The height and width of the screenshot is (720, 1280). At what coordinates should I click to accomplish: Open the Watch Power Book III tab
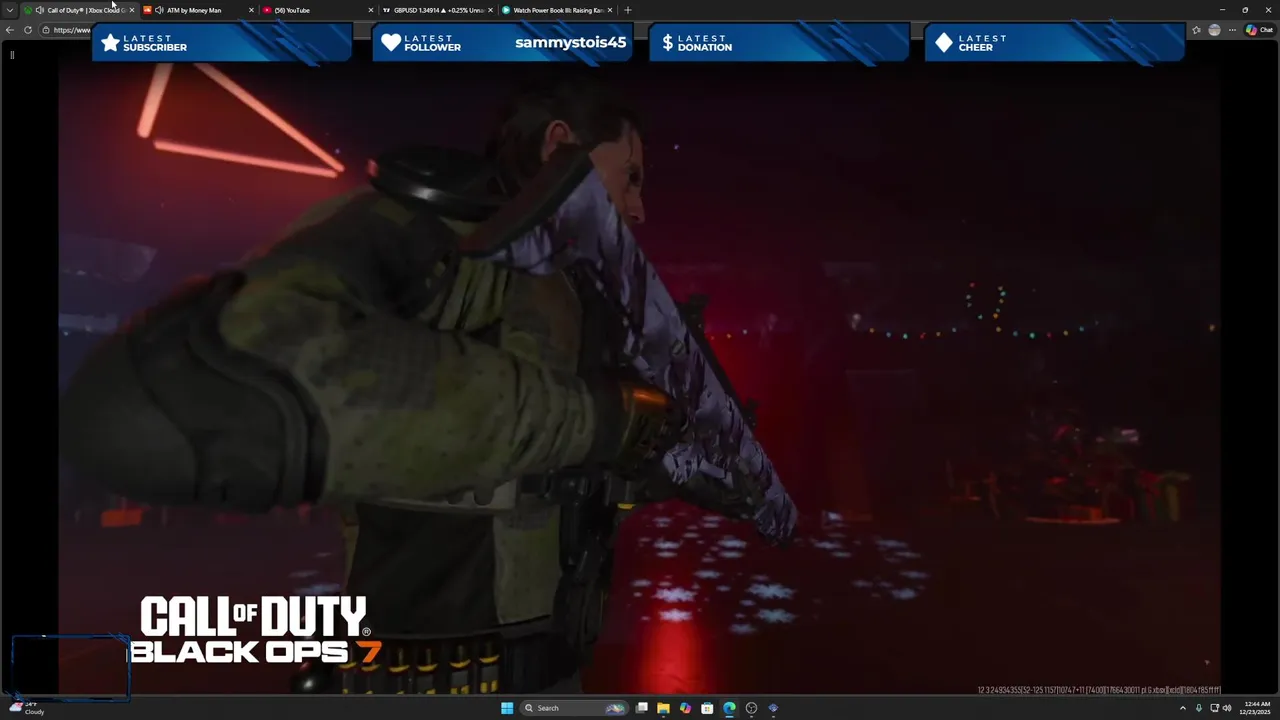tap(558, 10)
